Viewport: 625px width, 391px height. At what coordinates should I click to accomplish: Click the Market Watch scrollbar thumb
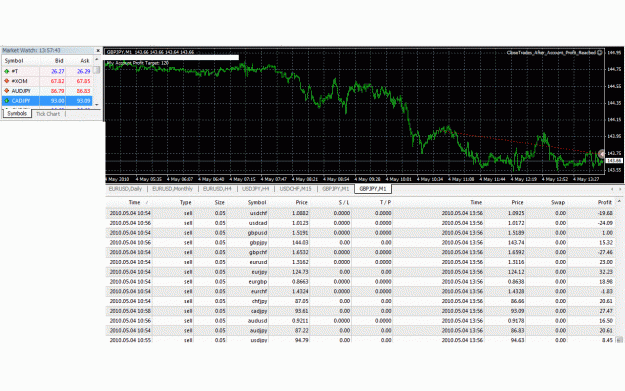tap(97, 70)
